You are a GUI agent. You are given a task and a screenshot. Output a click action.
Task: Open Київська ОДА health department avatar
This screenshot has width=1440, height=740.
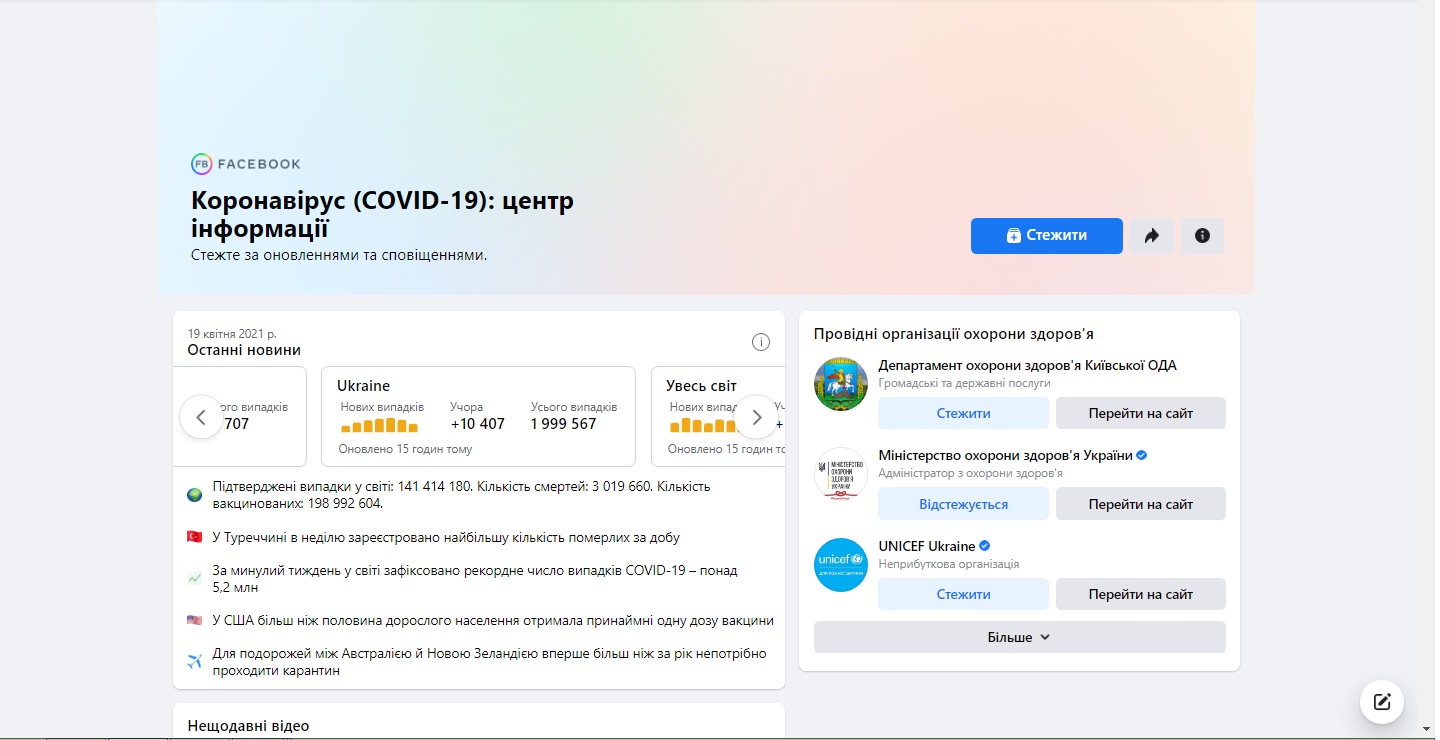pos(840,384)
